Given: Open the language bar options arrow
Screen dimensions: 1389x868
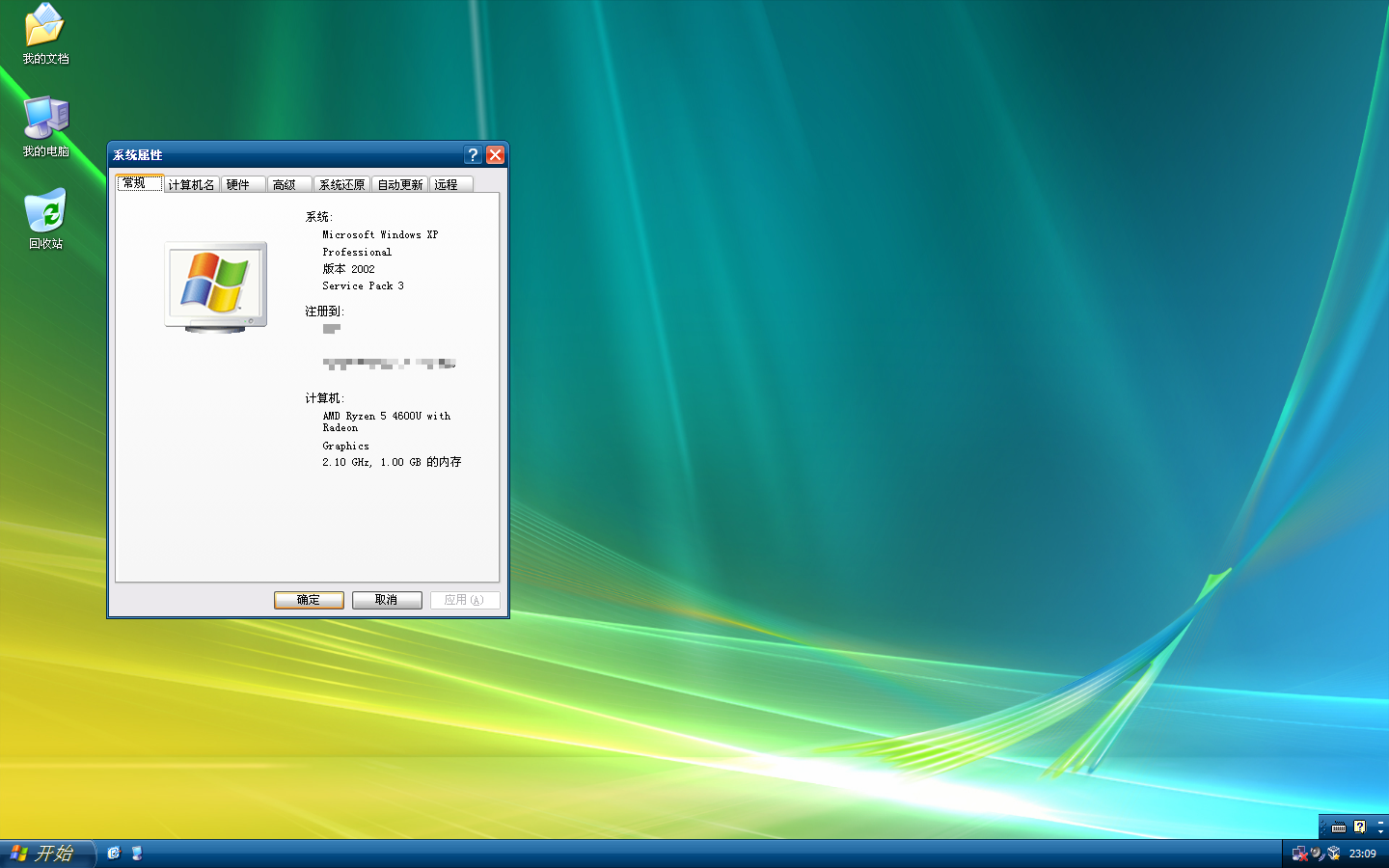Looking at the screenshot, I should (1380, 831).
